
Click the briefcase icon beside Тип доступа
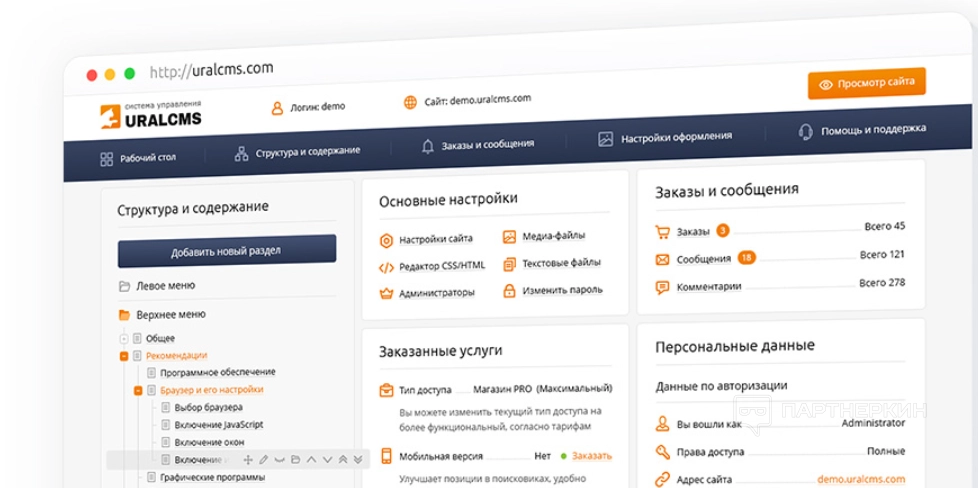386,391
